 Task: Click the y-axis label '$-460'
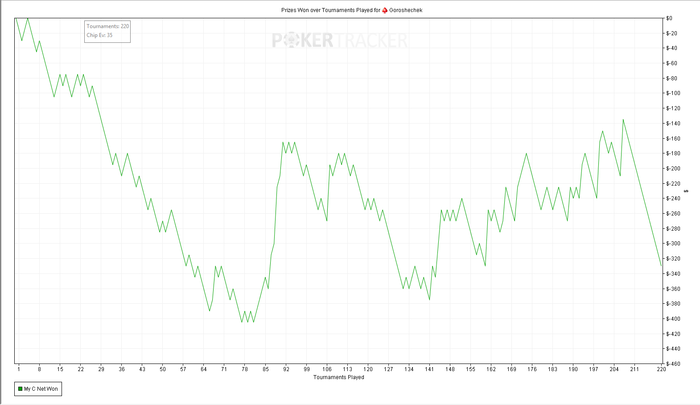[x=673, y=363]
